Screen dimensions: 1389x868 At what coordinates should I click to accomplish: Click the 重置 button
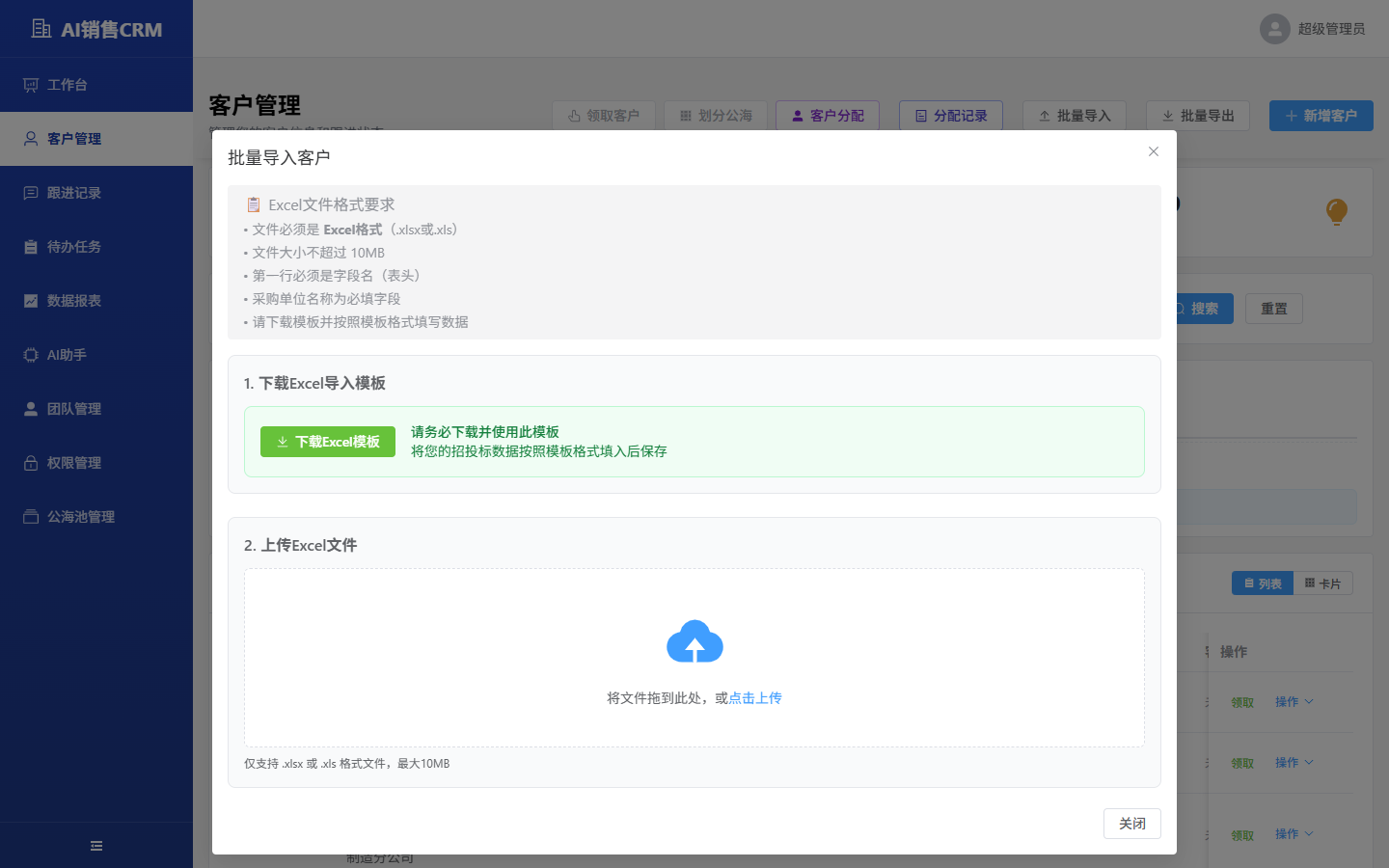click(1274, 309)
